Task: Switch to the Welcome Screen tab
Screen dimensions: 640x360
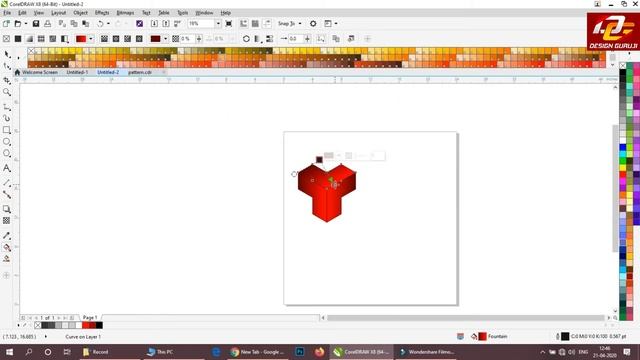Action: coord(40,72)
